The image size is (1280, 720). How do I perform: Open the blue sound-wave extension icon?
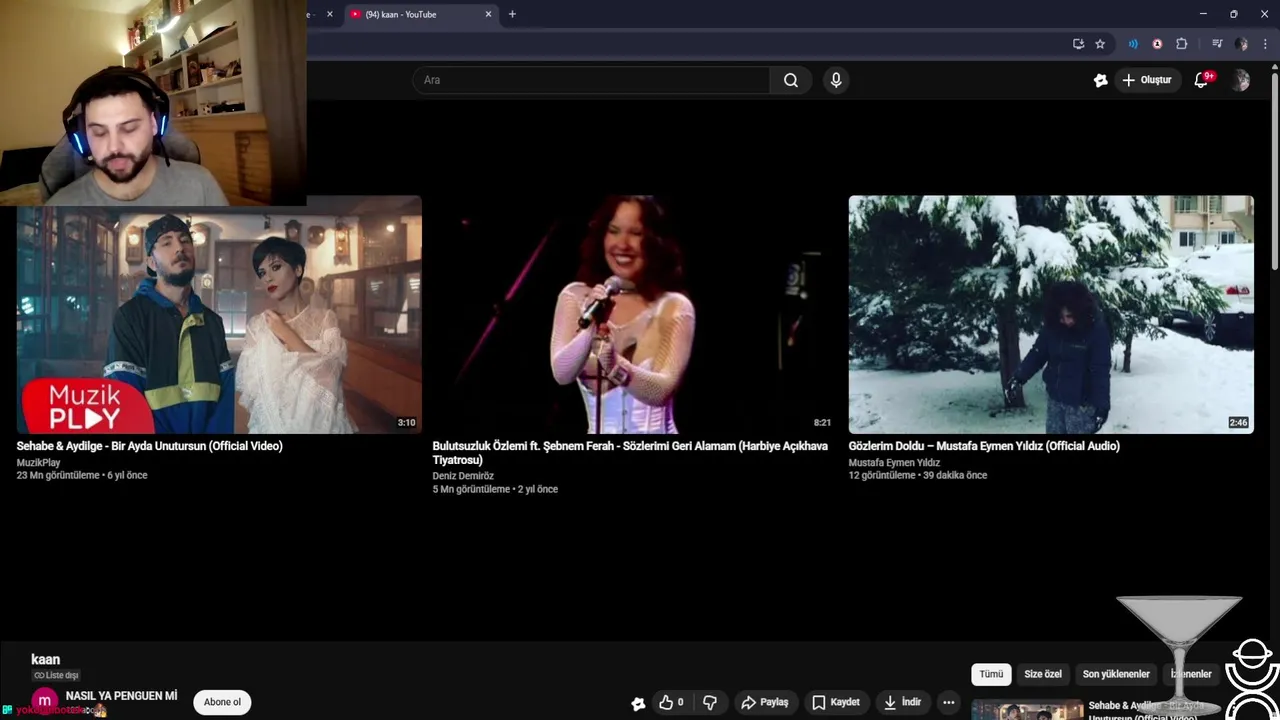1133,44
